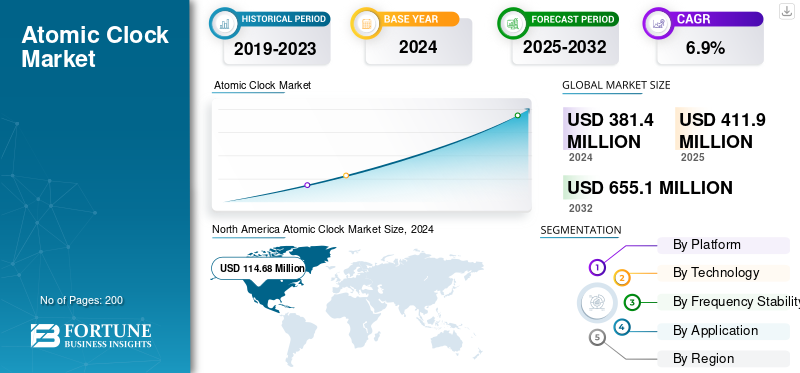800x373 pixels.
Task: Click the CAGR purple growth icon
Action: (x=658, y=23)
